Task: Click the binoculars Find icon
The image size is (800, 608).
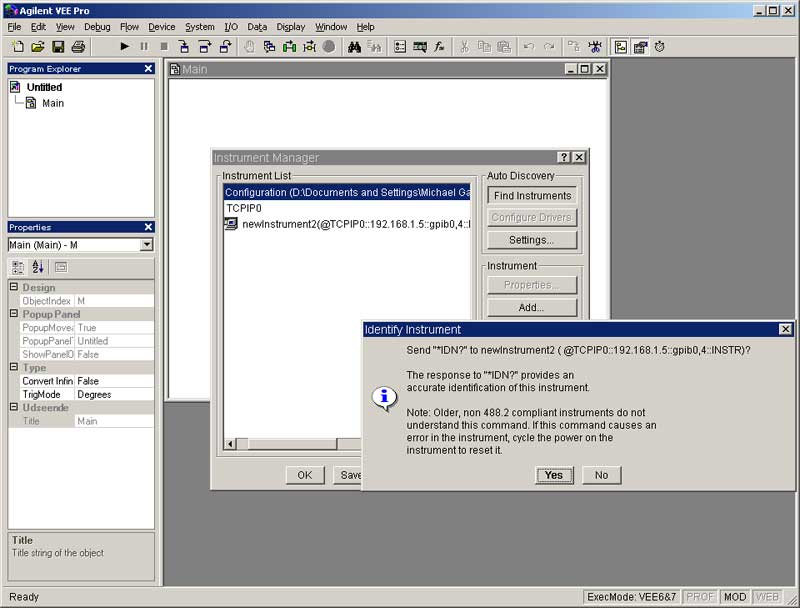Action: (x=354, y=47)
